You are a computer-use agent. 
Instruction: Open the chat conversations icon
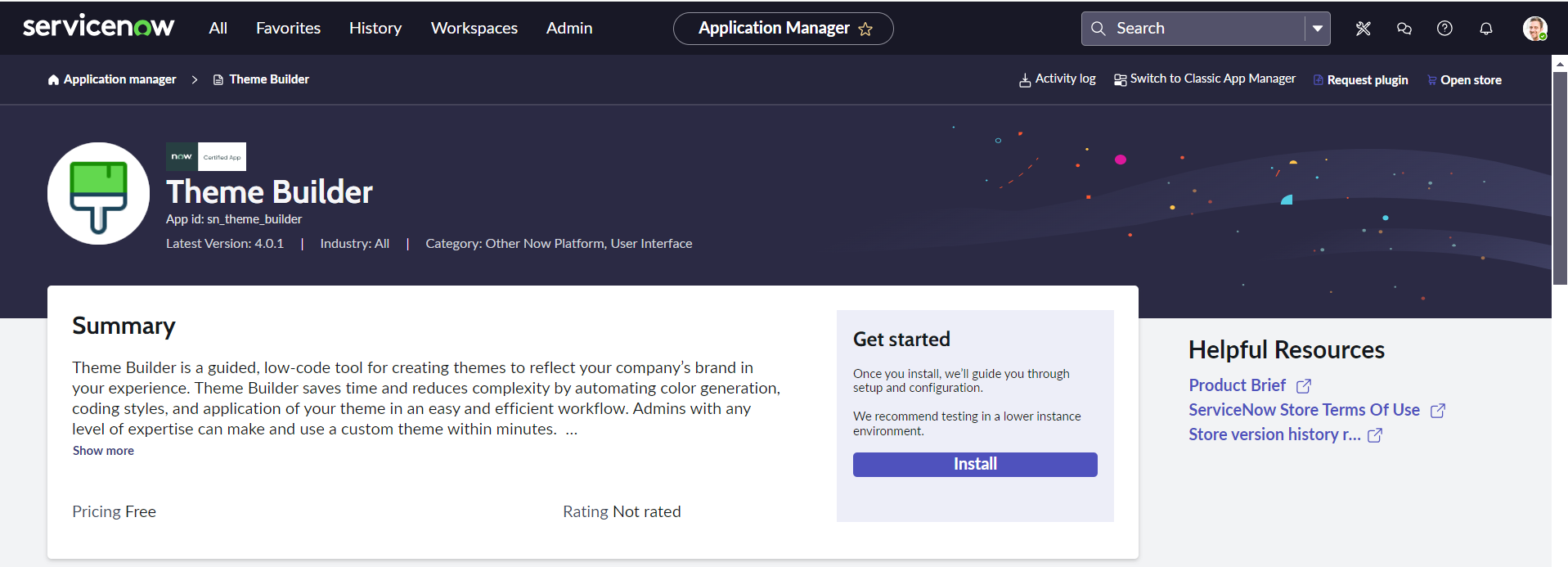pyautogui.click(x=1404, y=29)
